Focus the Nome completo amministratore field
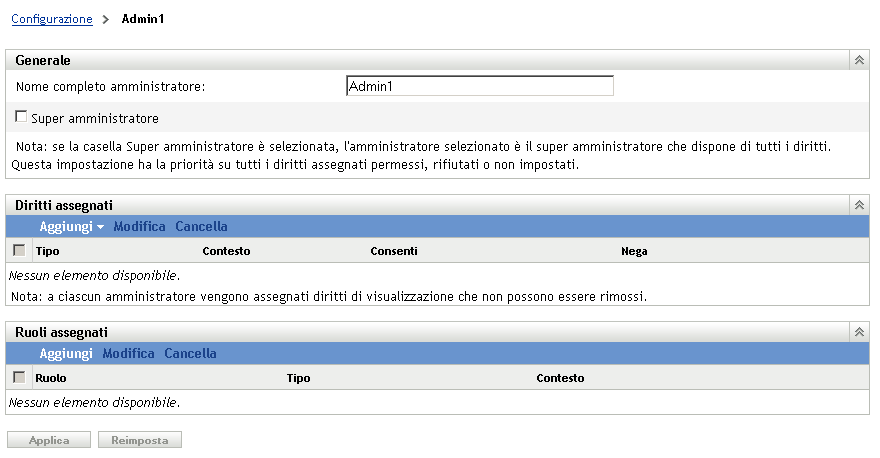The height and width of the screenshot is (458, 880). 479,87
